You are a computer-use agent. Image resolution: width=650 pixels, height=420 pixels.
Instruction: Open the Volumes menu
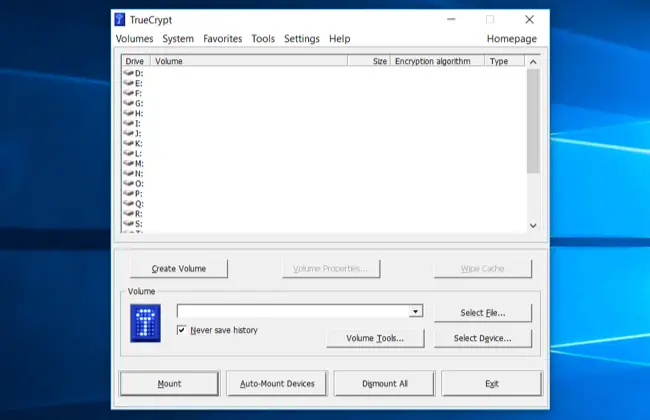pyautogui.click(x=134, y=39)
